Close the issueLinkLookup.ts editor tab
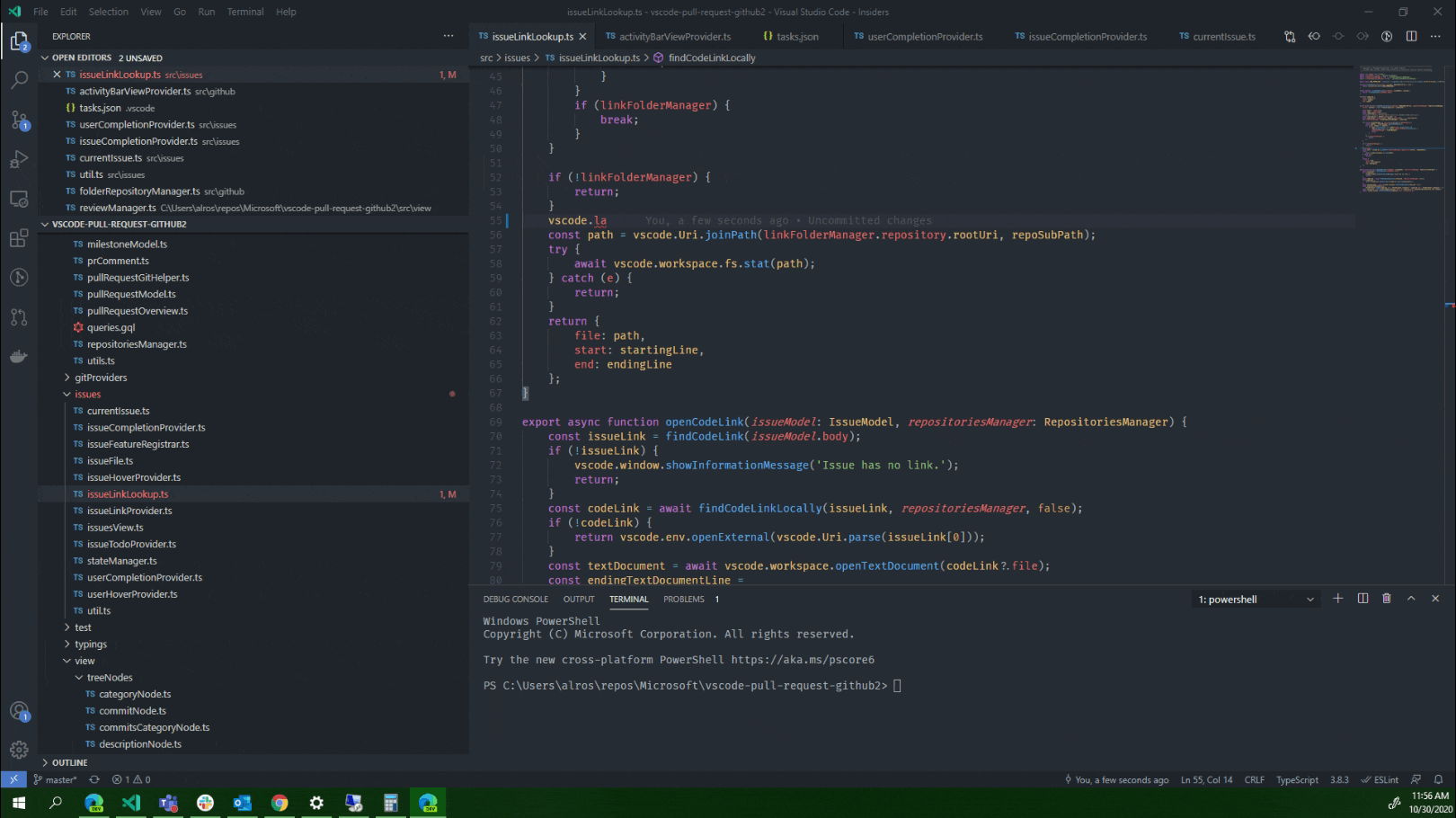 (x=582, y=37)
